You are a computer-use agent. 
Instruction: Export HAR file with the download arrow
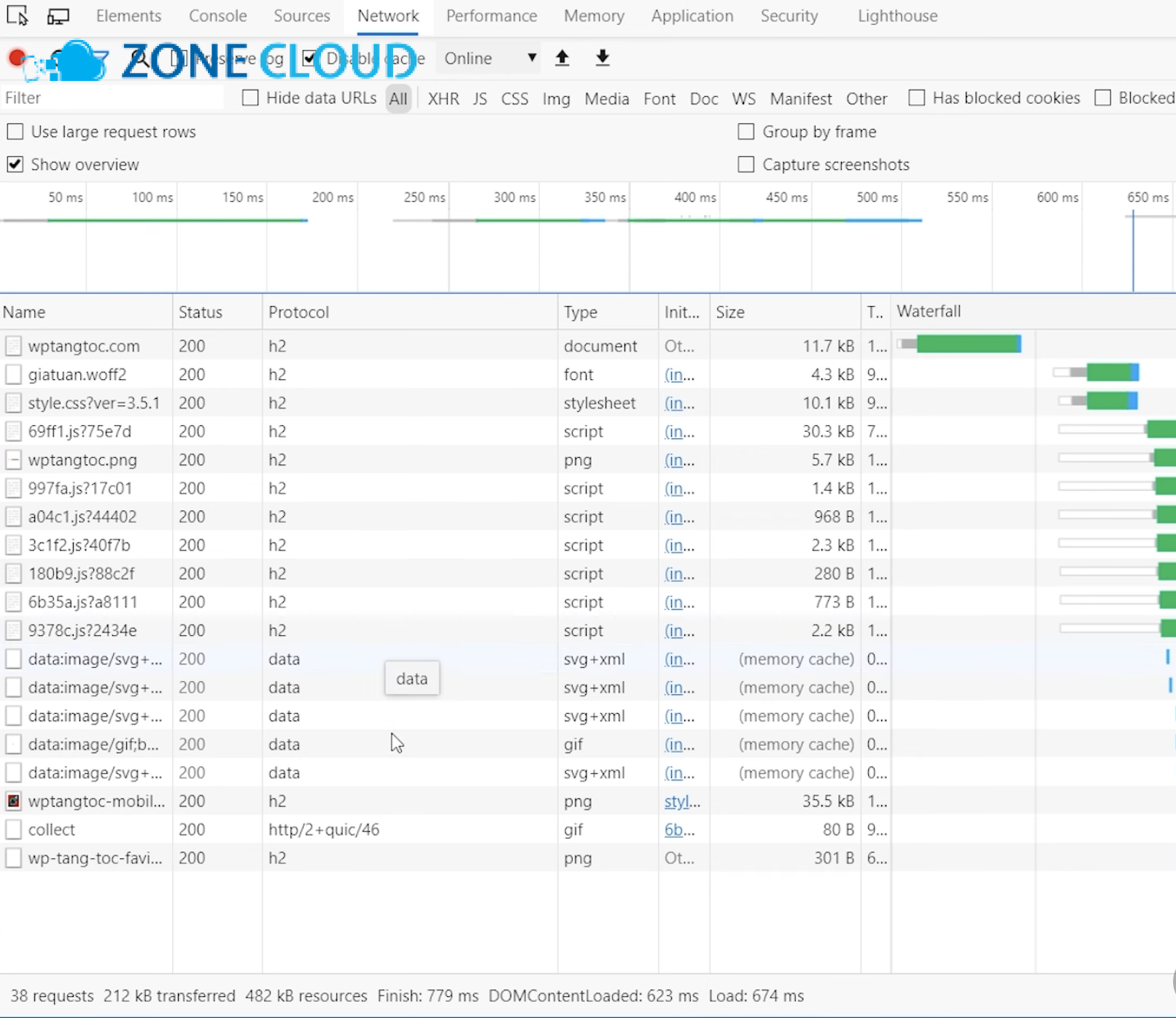(x=602, y=58)
